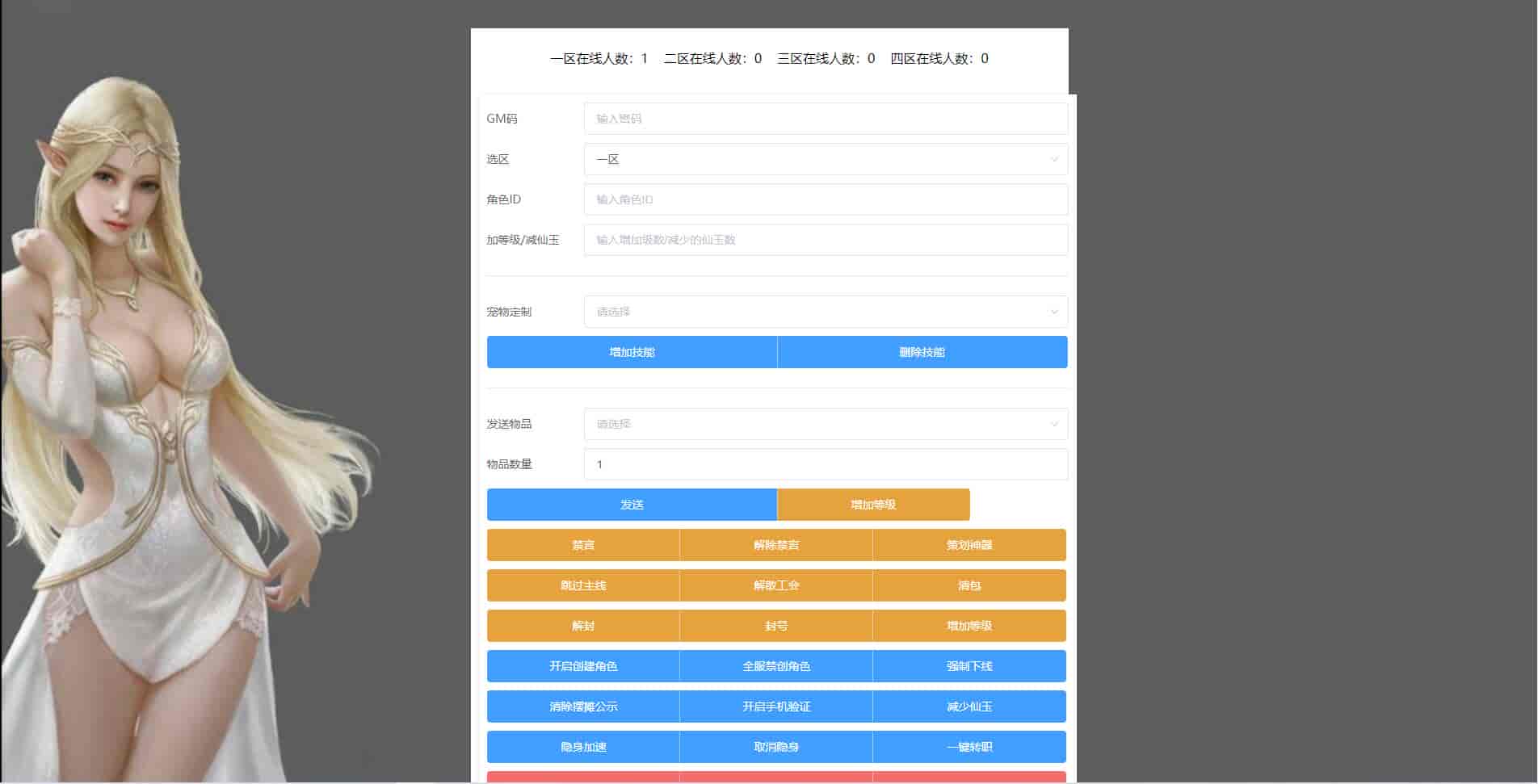Click the 一键转职 button
The width and height of the screenshot is (1538, 784).
coord(969,747)
